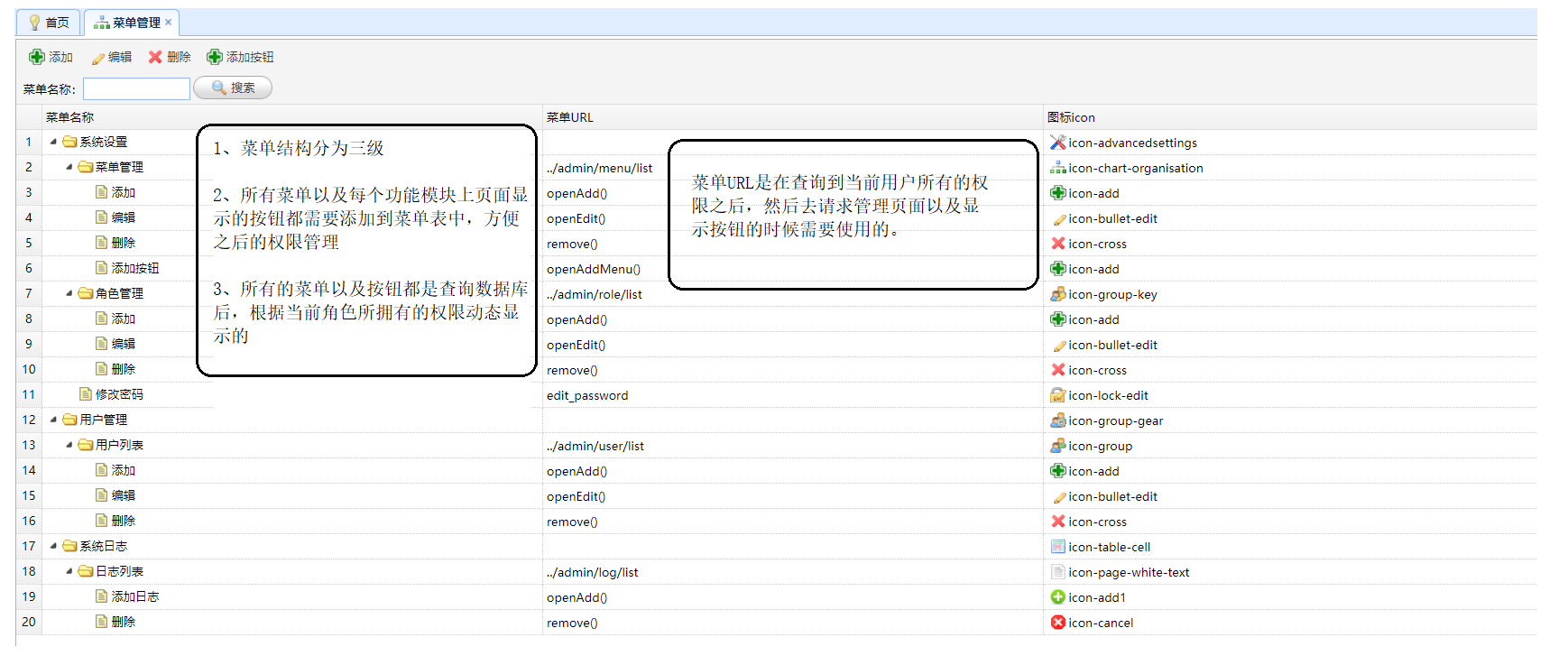1568x665 pixels.
Task: Click the 系统日志 folder icon
Action: coord(69,546)
